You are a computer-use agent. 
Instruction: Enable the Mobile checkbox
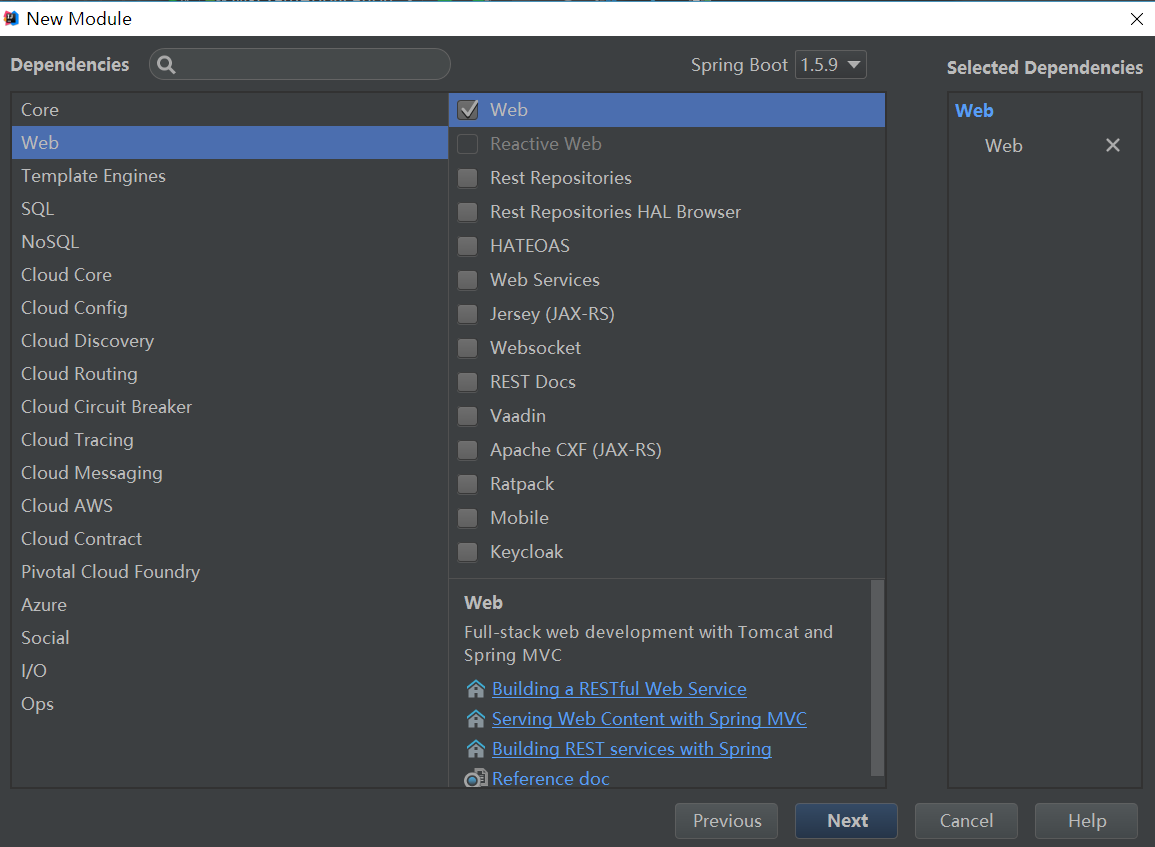(468, 518)
